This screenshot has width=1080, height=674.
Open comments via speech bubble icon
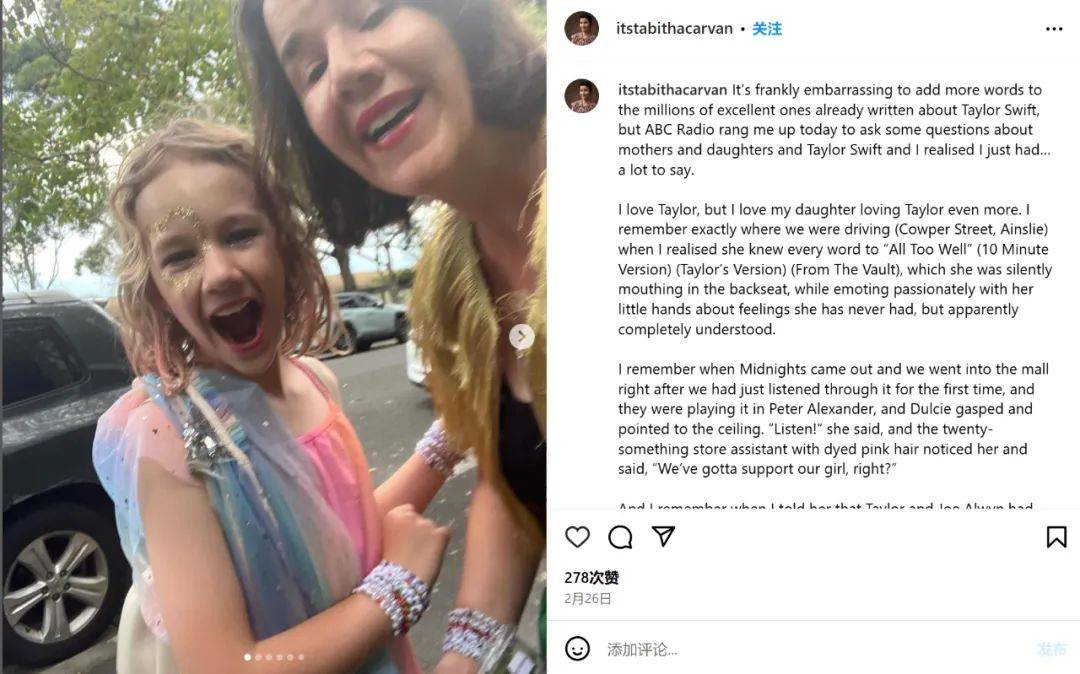(x=620, y=537)
